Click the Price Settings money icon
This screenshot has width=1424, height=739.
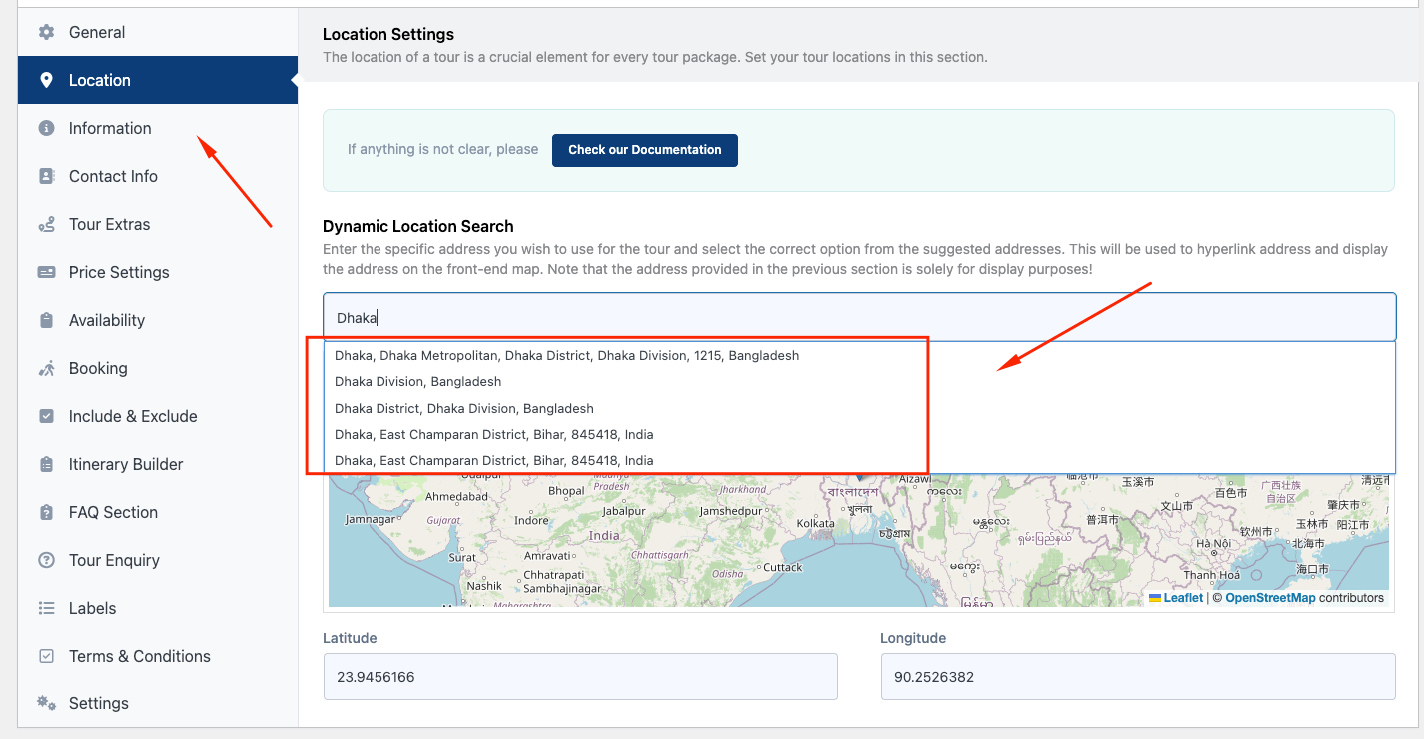tap(46, 272)
